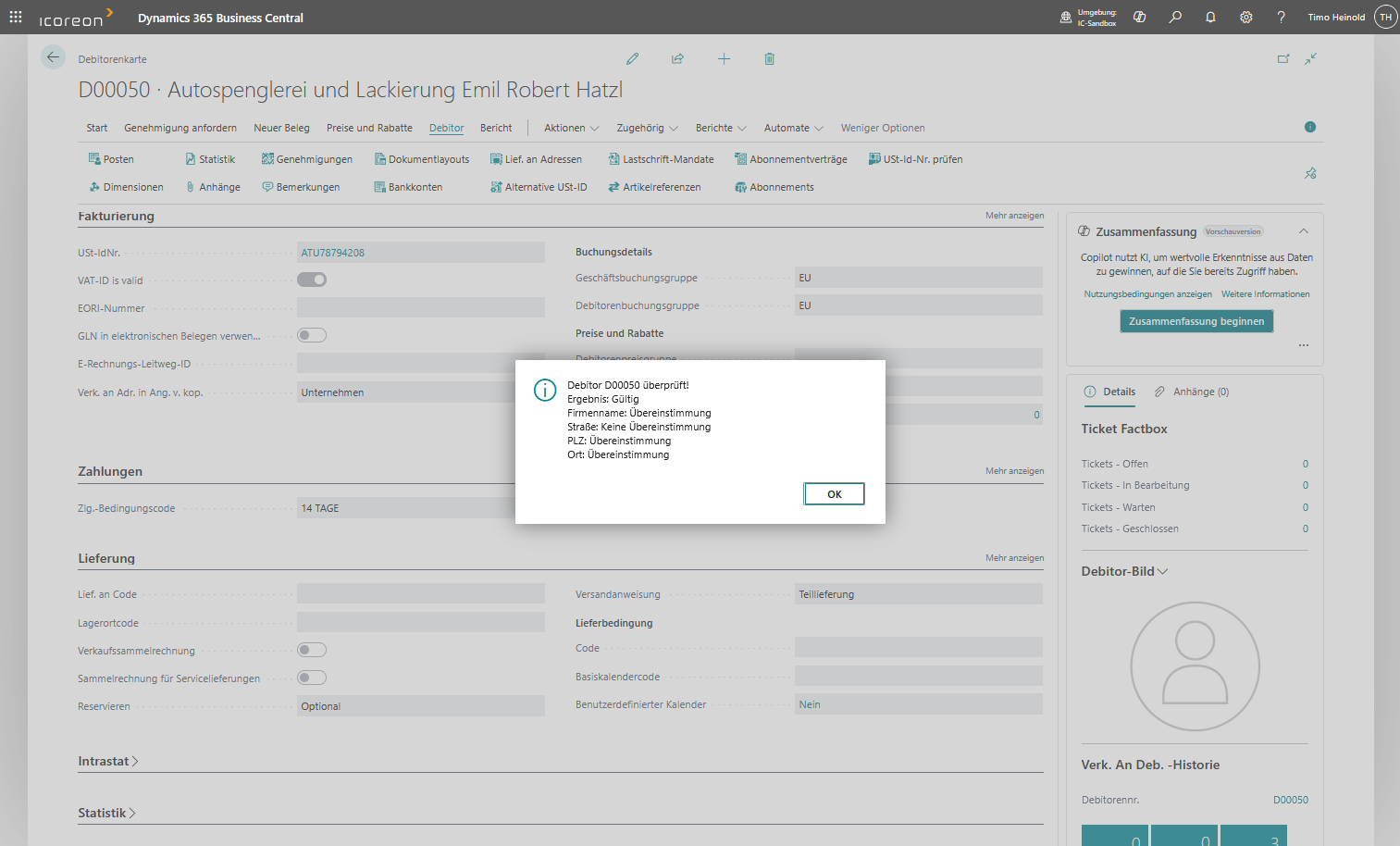Expand the Intrastat section
Screen dimensions: 1400x846
pyautogui.click(x=107, y=761)
